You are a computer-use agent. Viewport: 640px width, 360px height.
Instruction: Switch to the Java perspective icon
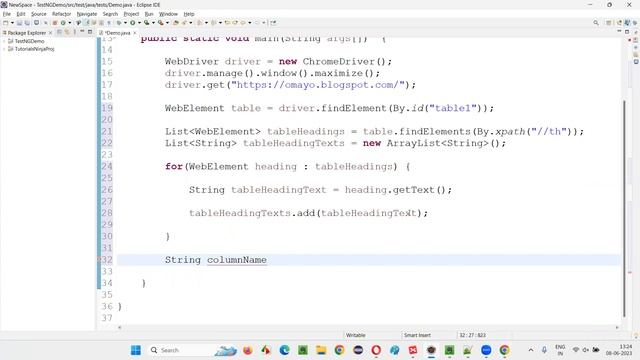pos(627,23)
